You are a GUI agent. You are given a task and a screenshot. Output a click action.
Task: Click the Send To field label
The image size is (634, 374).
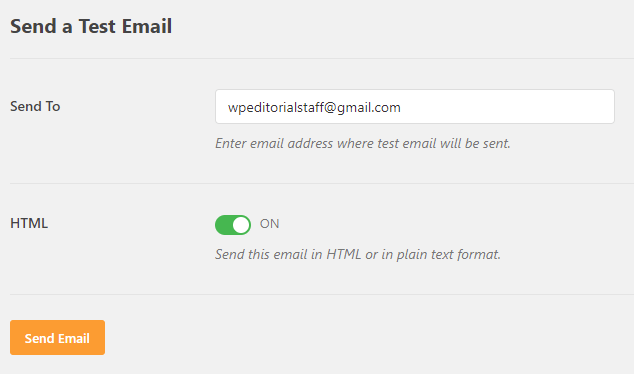click(x=35, y=106)
